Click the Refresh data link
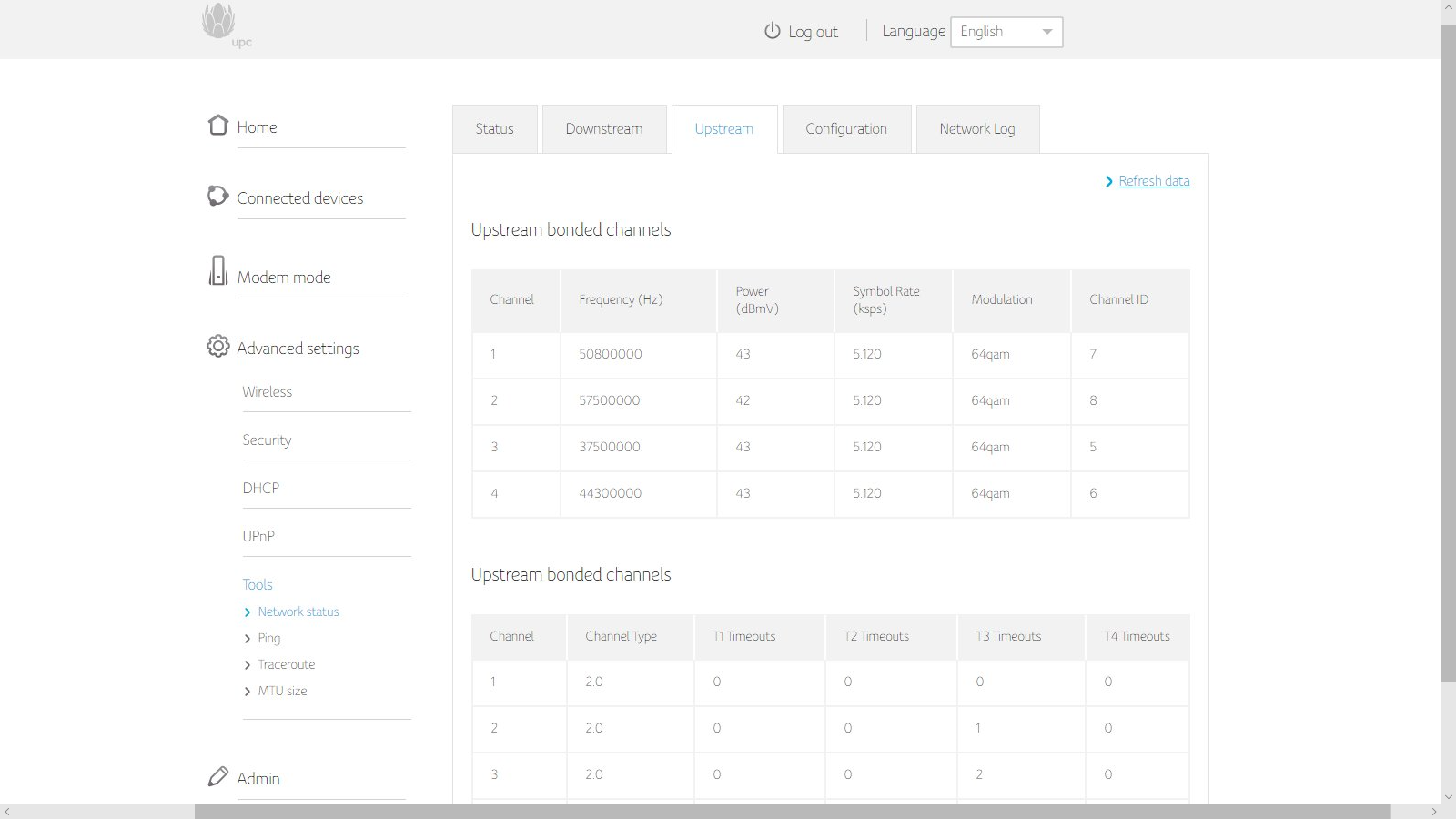Screen dimensions: 1456x819 coord(1154,181)
